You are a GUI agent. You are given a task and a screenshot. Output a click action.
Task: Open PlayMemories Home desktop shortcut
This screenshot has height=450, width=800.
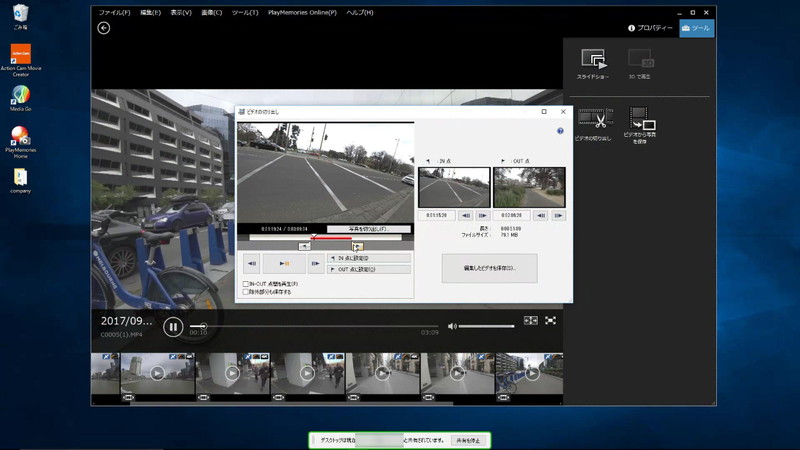point(21,142)
